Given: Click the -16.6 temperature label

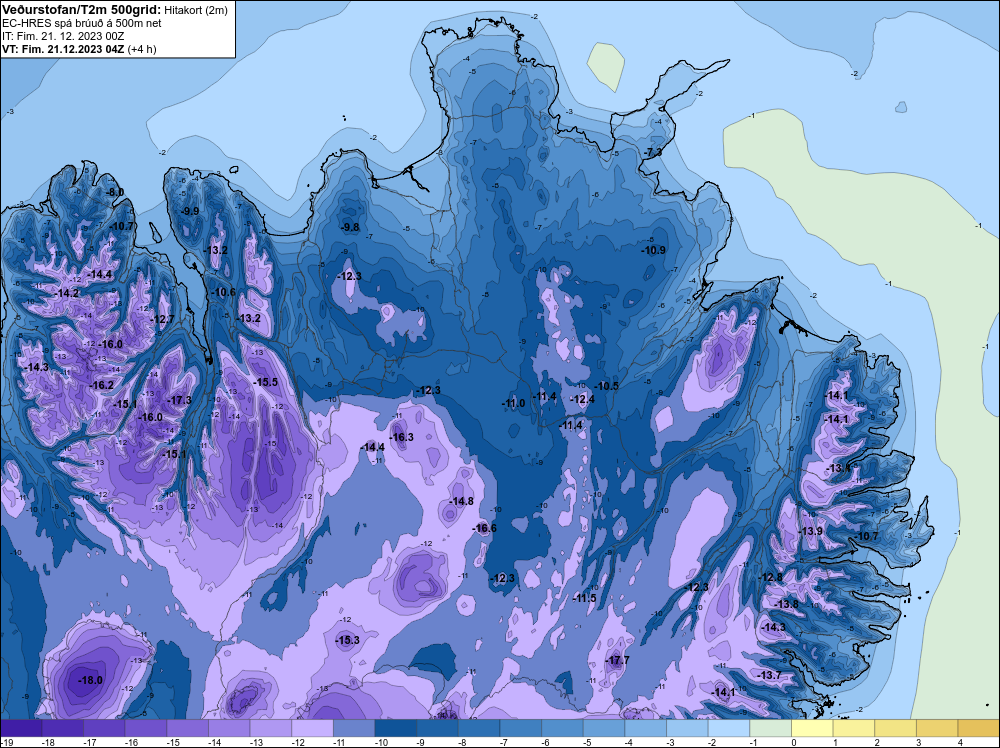Looking at the screenshot, I should (x=484, y=529).
